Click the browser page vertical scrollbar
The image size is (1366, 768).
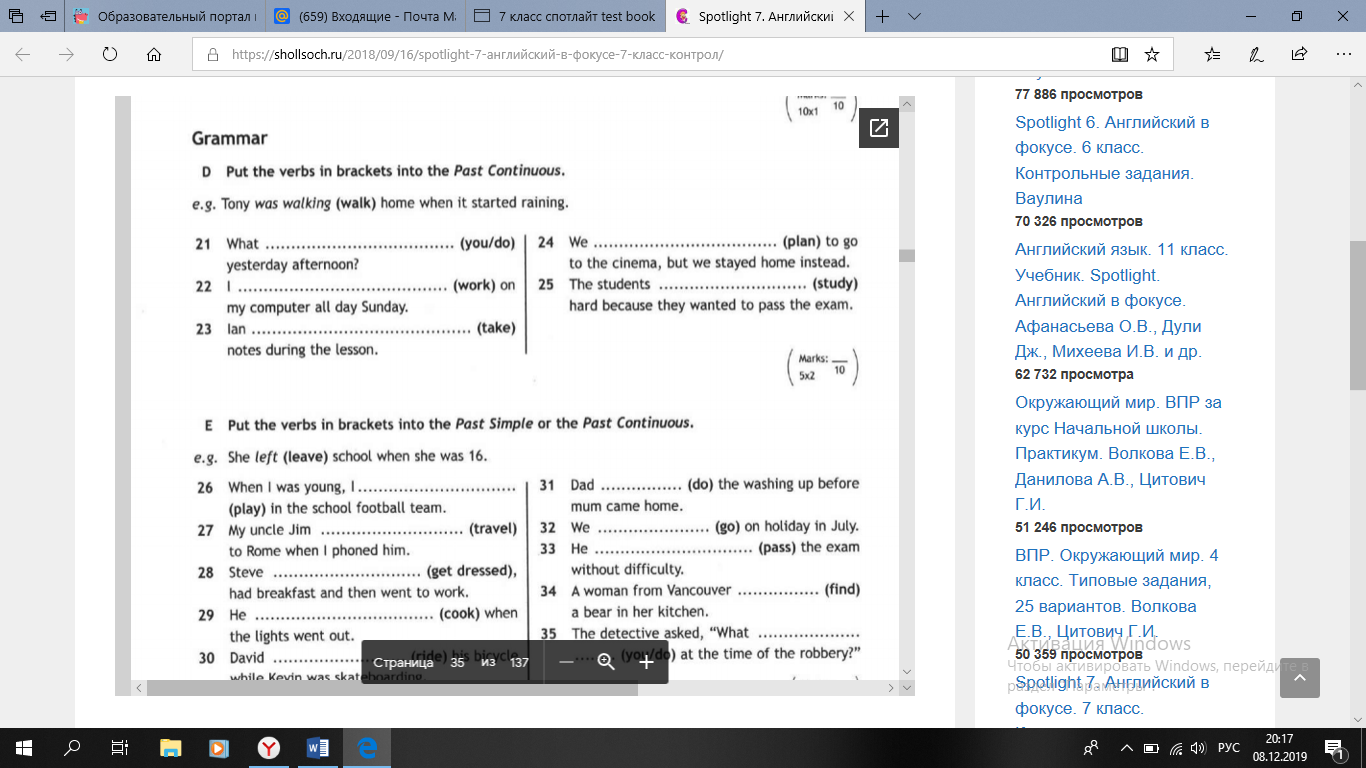[1357, 315]
